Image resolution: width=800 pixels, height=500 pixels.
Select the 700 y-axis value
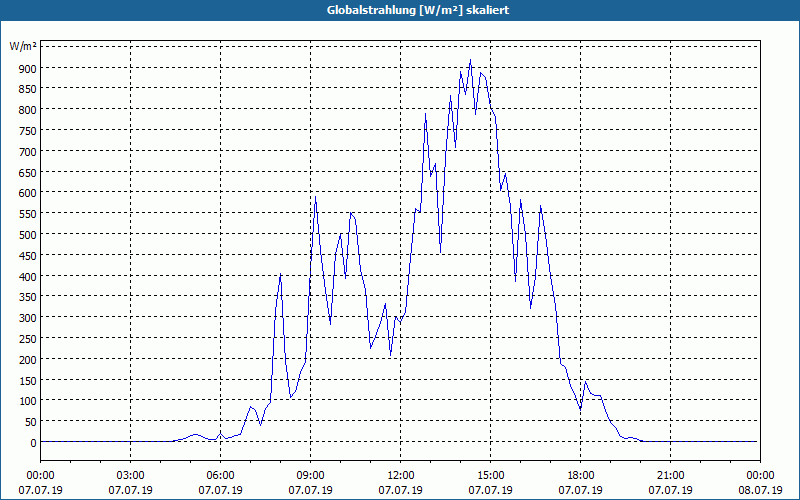(28, 152)
